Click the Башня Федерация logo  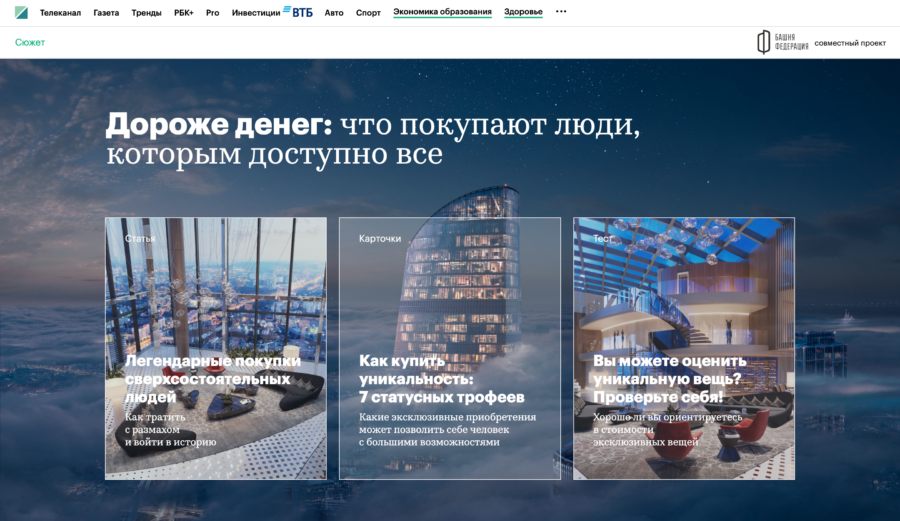[x=782, y=42]
